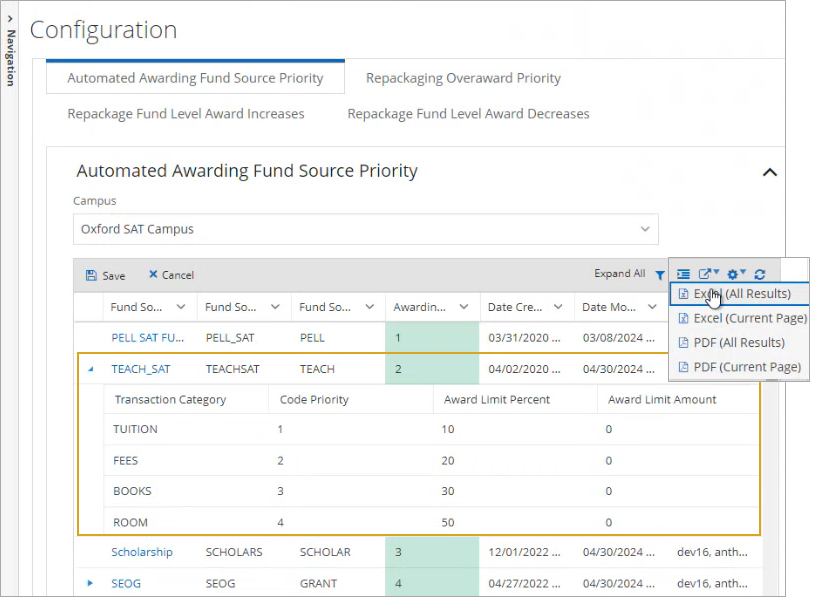Click the 12/01/2022 date created cell

pos(524,552)
